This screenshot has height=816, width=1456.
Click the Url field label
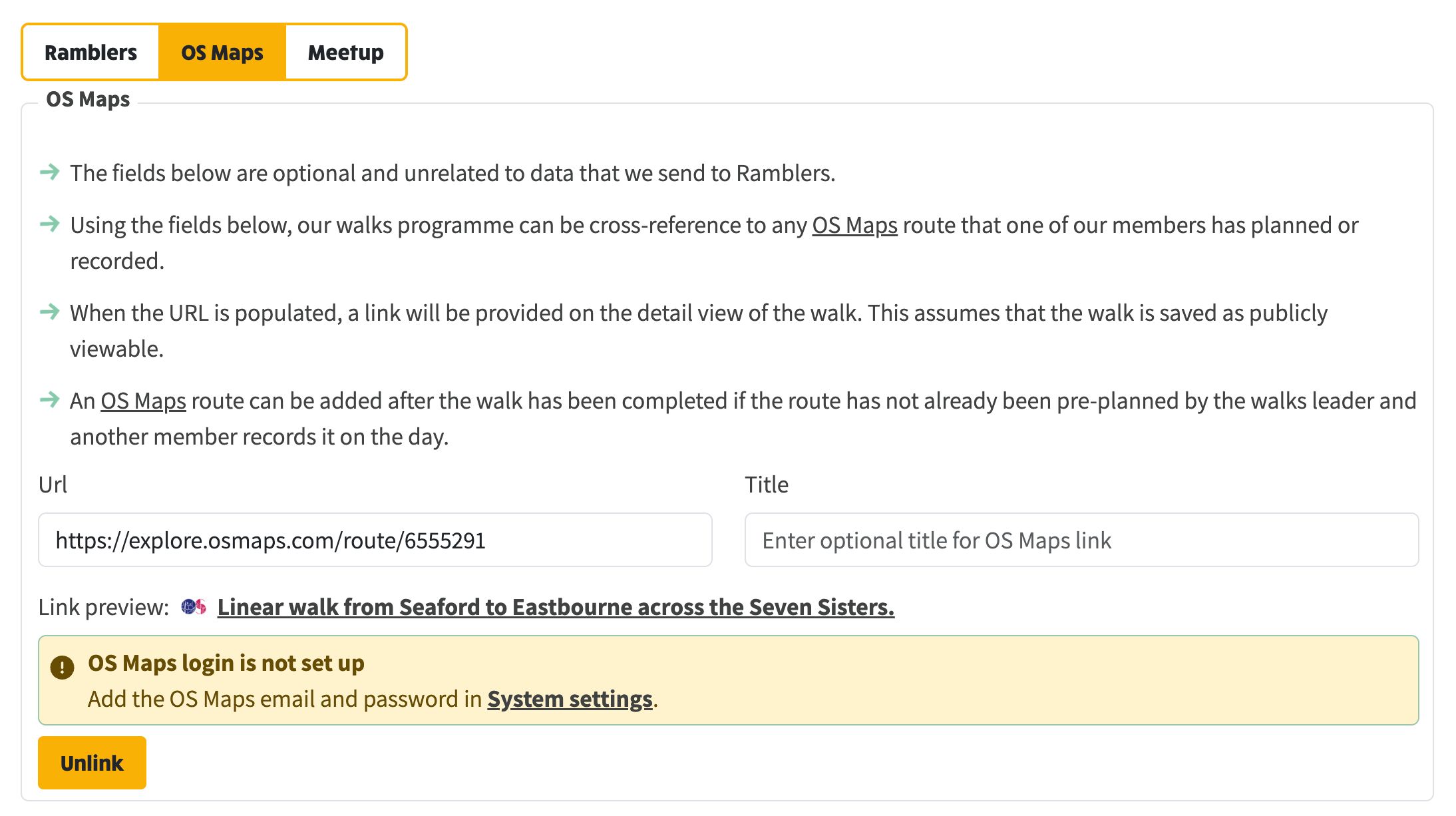(53, 485)
